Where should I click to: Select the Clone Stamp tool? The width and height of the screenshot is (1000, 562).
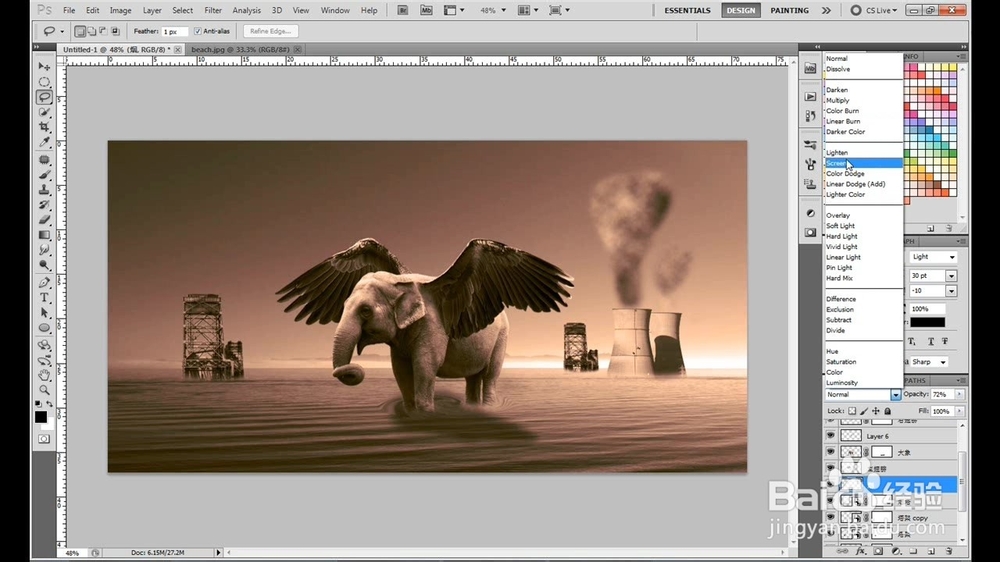pos(44,189)
